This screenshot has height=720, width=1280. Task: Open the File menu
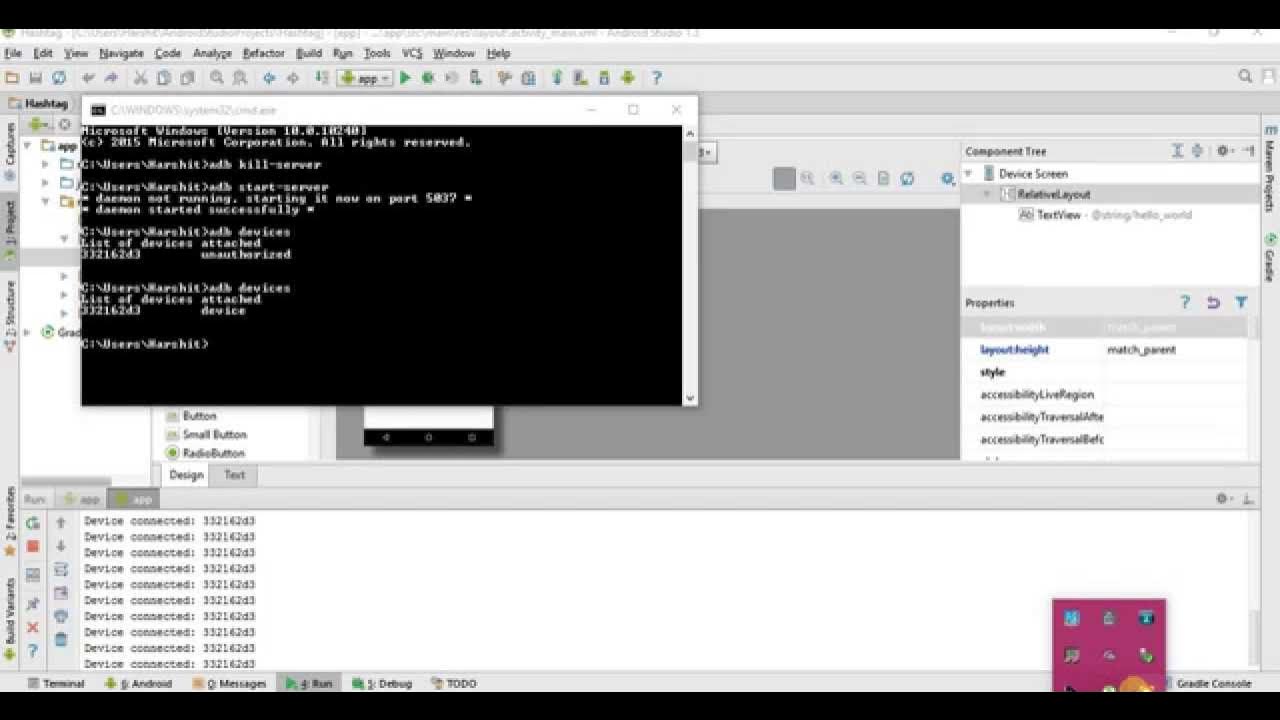[x=13, y=53]
